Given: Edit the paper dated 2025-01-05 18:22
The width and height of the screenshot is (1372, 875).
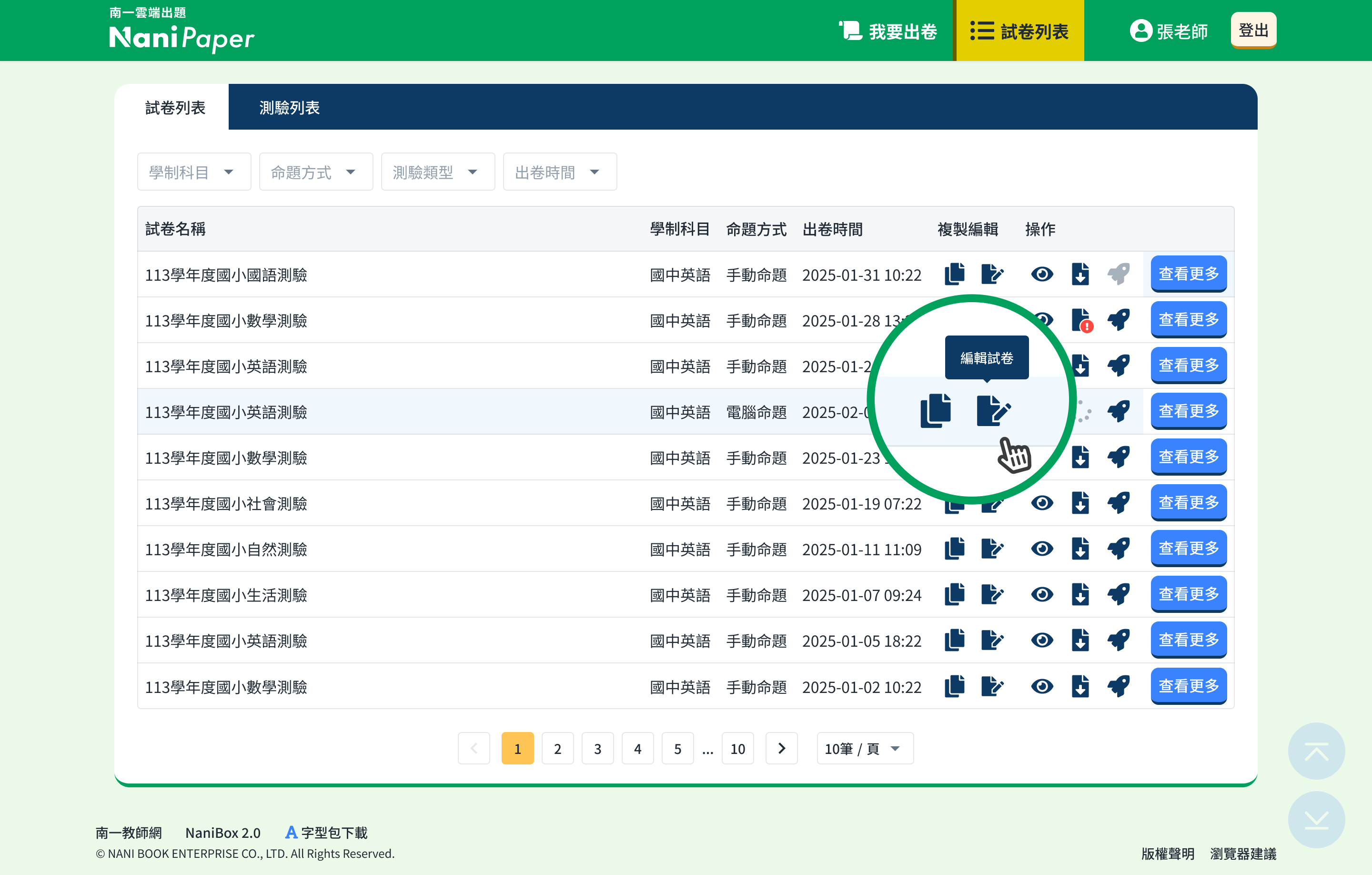Looking at the screenshot, I should [x=992, y=640].
